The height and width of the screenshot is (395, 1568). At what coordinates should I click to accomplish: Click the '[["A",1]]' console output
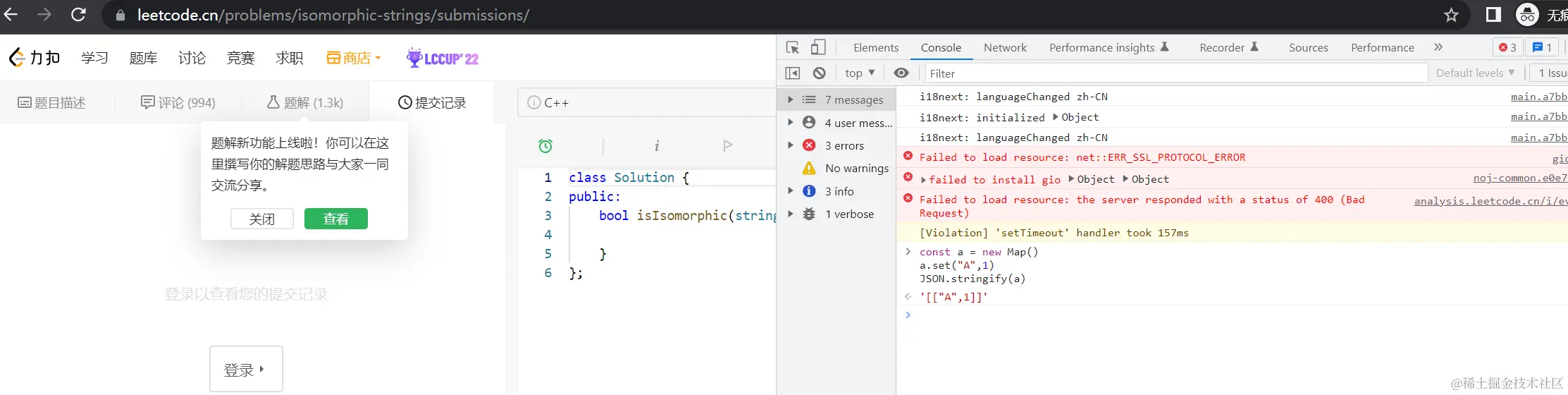(x=953, y=297)
